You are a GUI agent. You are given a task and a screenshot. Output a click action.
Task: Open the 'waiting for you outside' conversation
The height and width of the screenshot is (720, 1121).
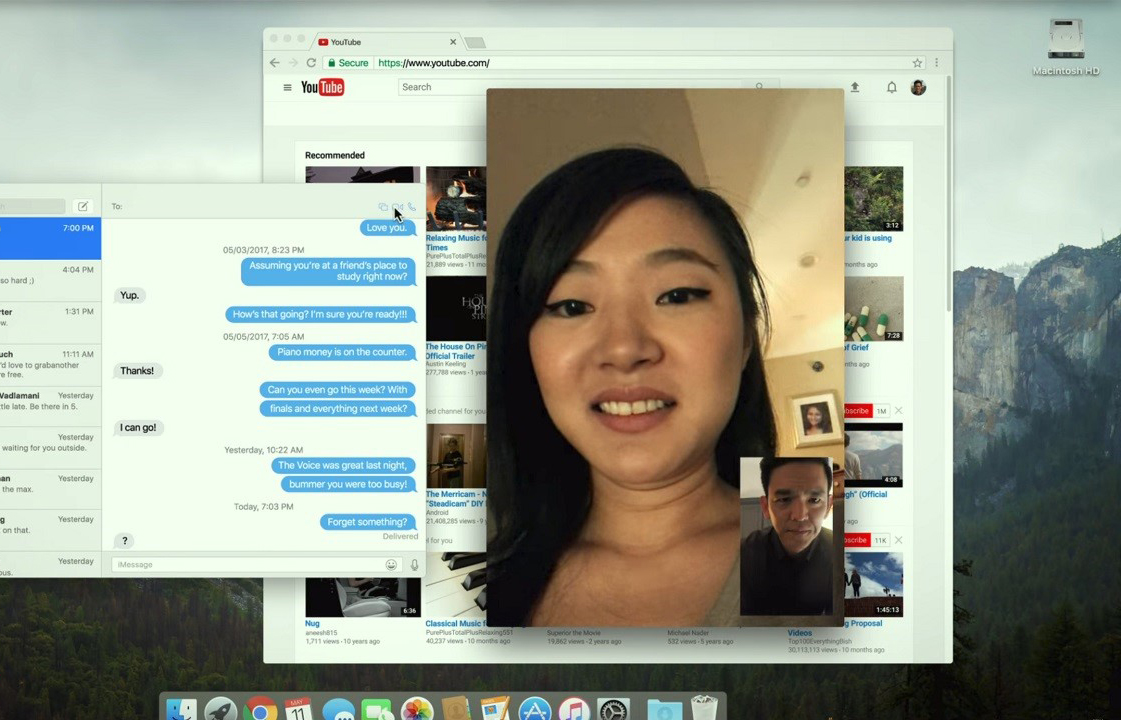click(50, 447)
